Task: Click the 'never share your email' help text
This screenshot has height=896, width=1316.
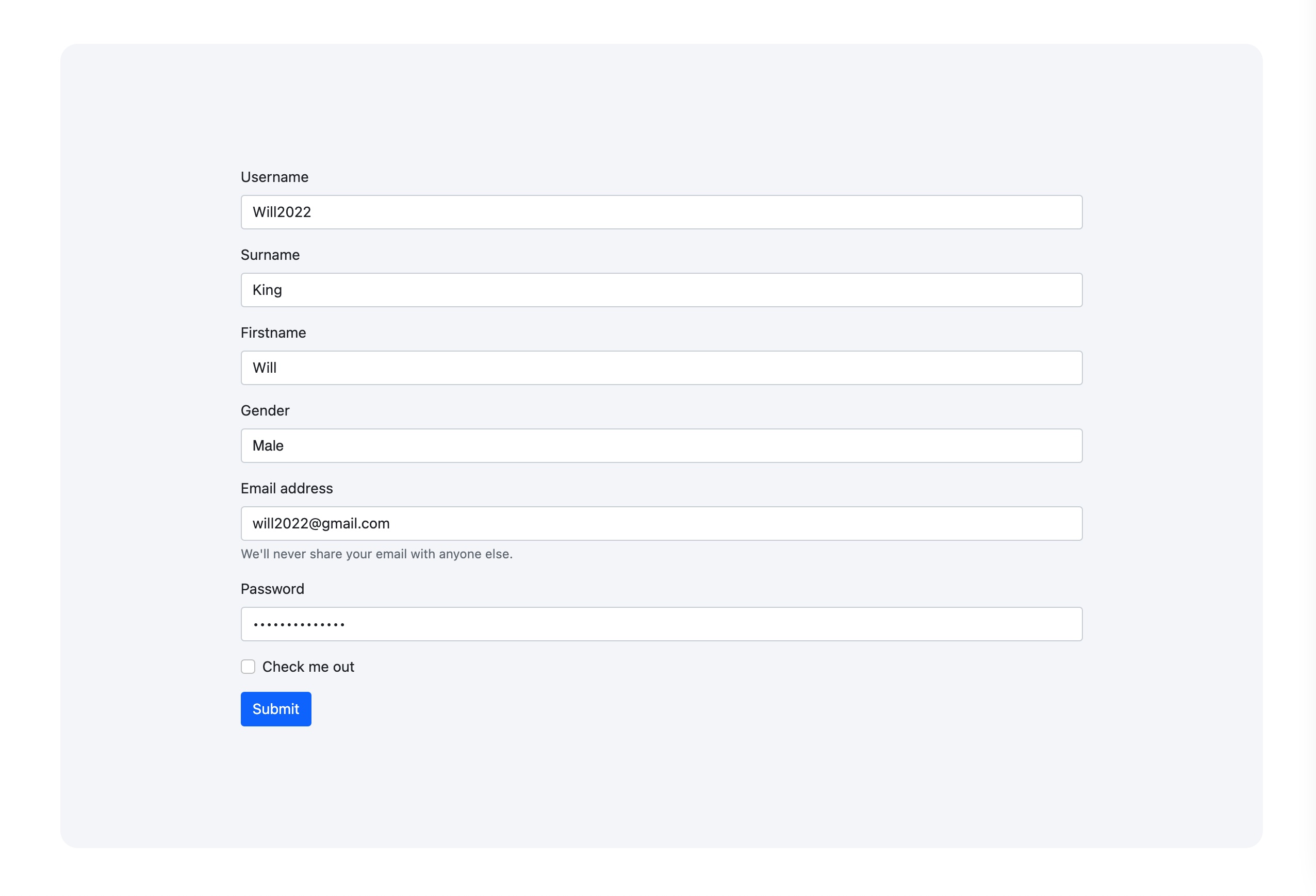Action: [x=376, y=554]
